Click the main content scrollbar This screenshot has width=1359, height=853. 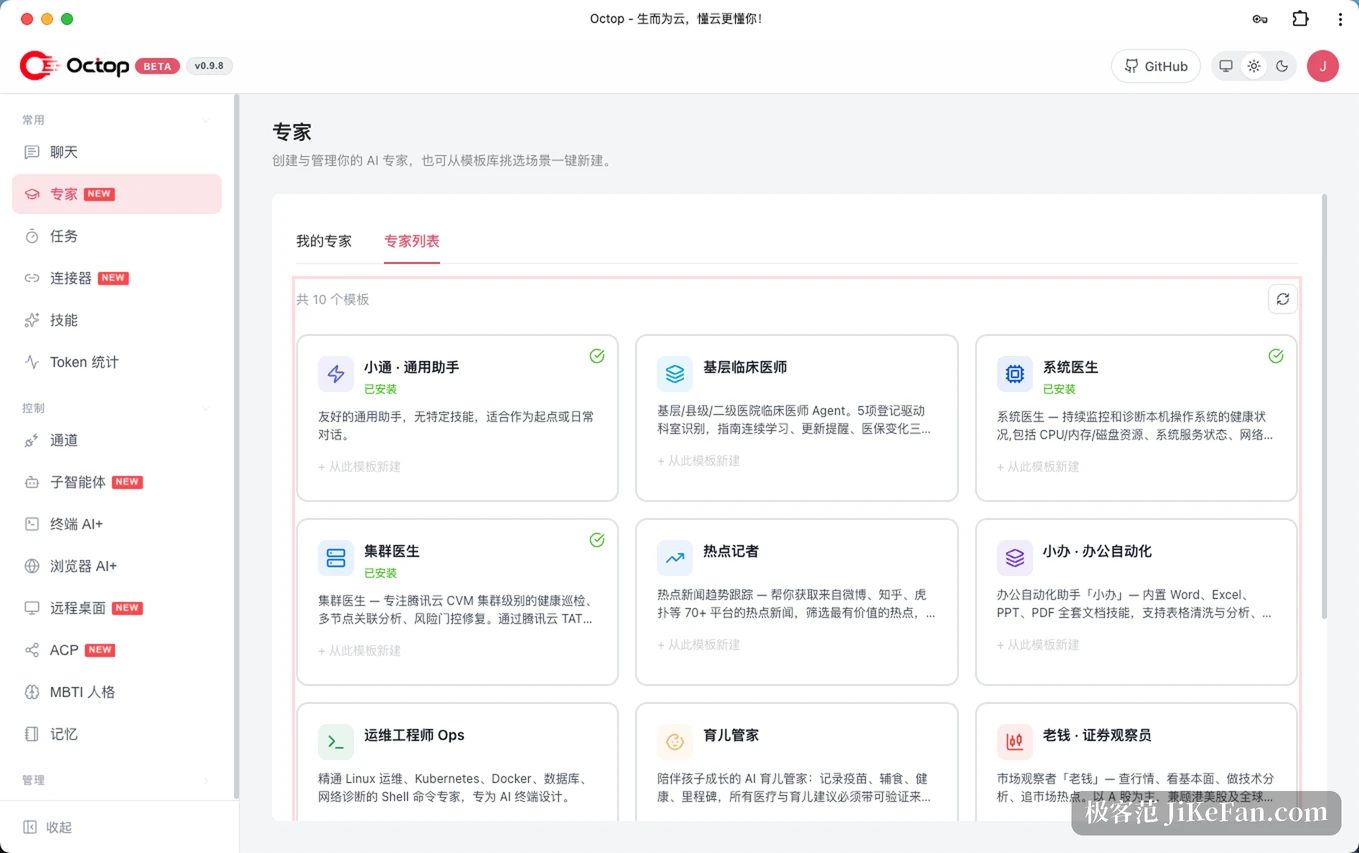pos(1325,406)
